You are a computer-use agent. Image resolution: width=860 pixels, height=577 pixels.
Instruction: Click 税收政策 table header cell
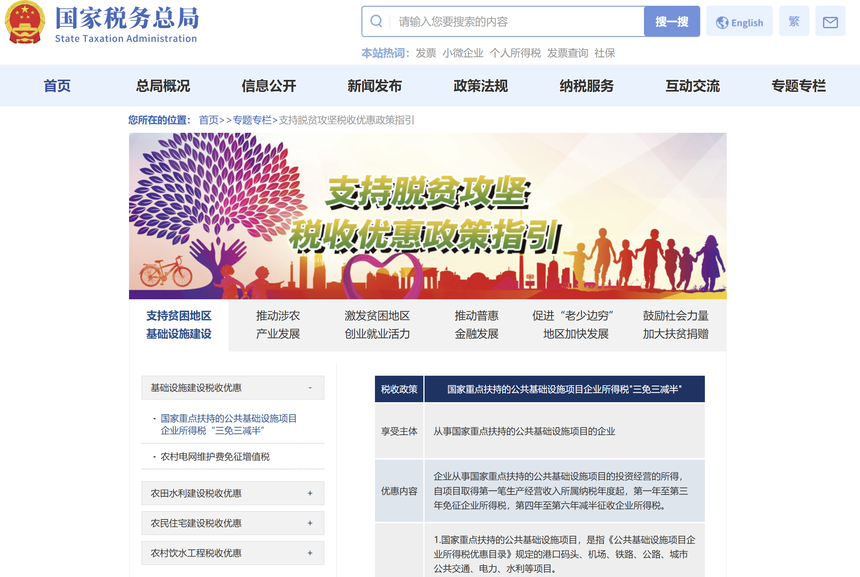click(399, 389)
